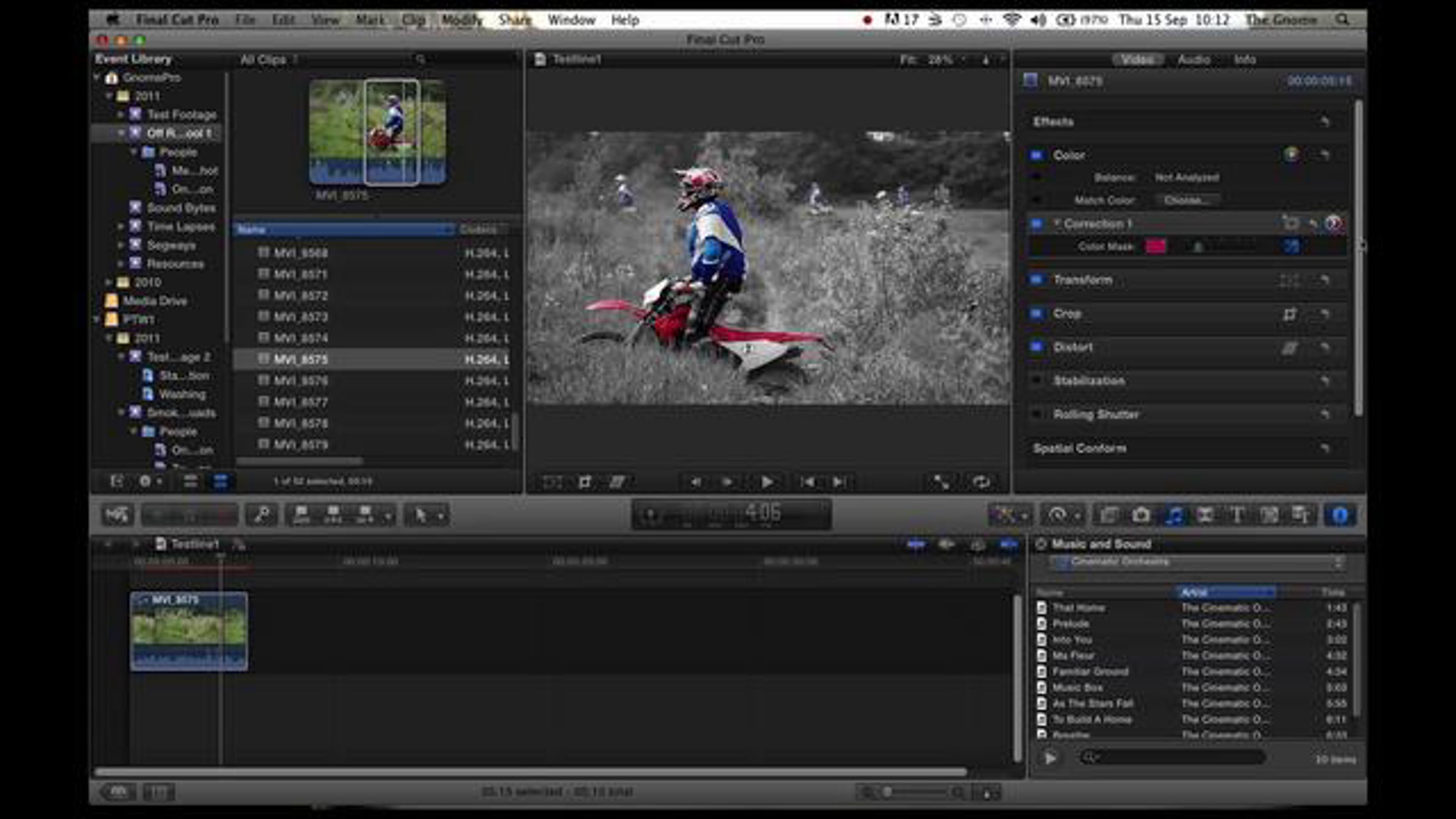Jump to the next edit point
The image size is (1456, 819).
pos(840,482)
